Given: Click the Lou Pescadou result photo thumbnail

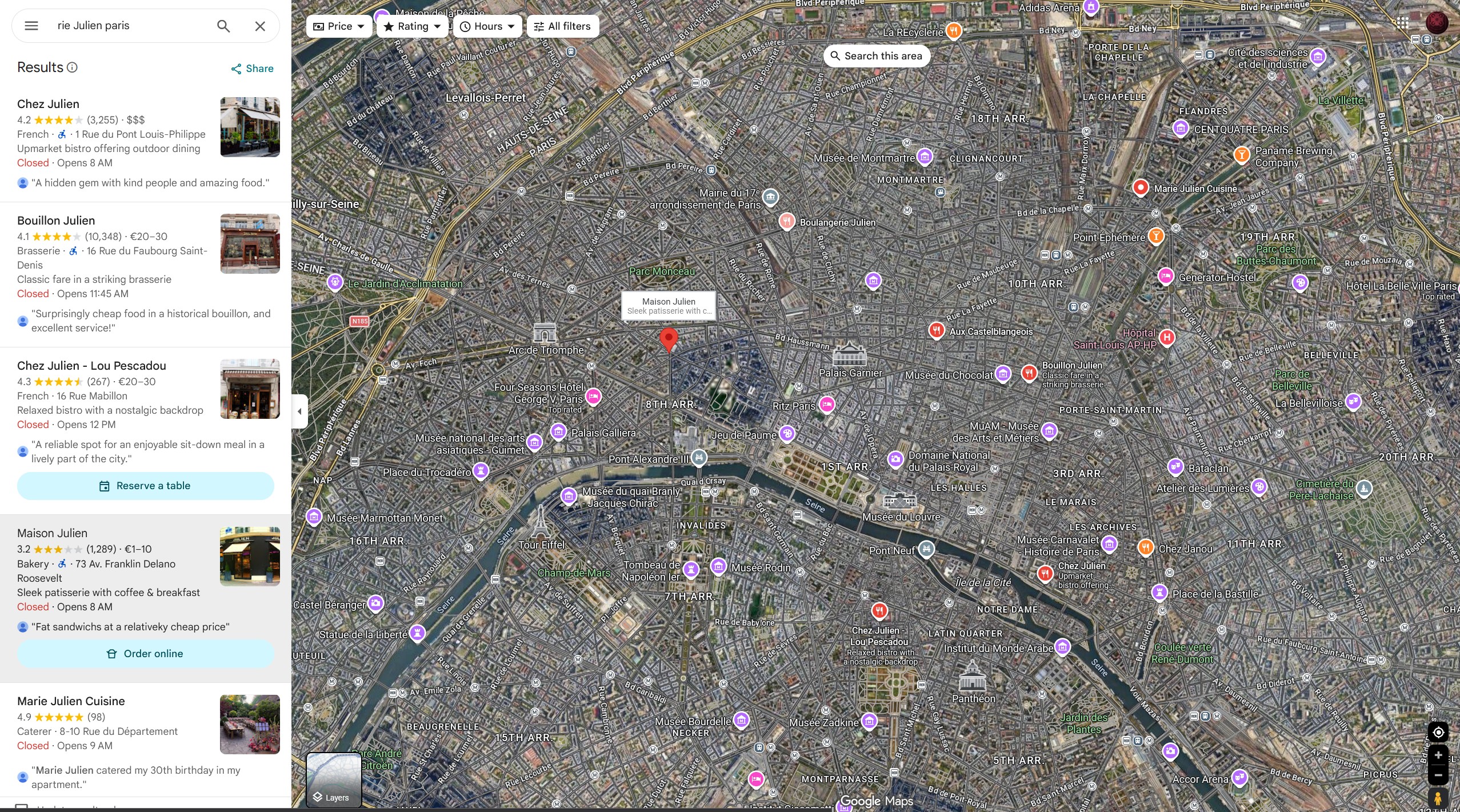Looking at the screenshot, I should point(250,389).
